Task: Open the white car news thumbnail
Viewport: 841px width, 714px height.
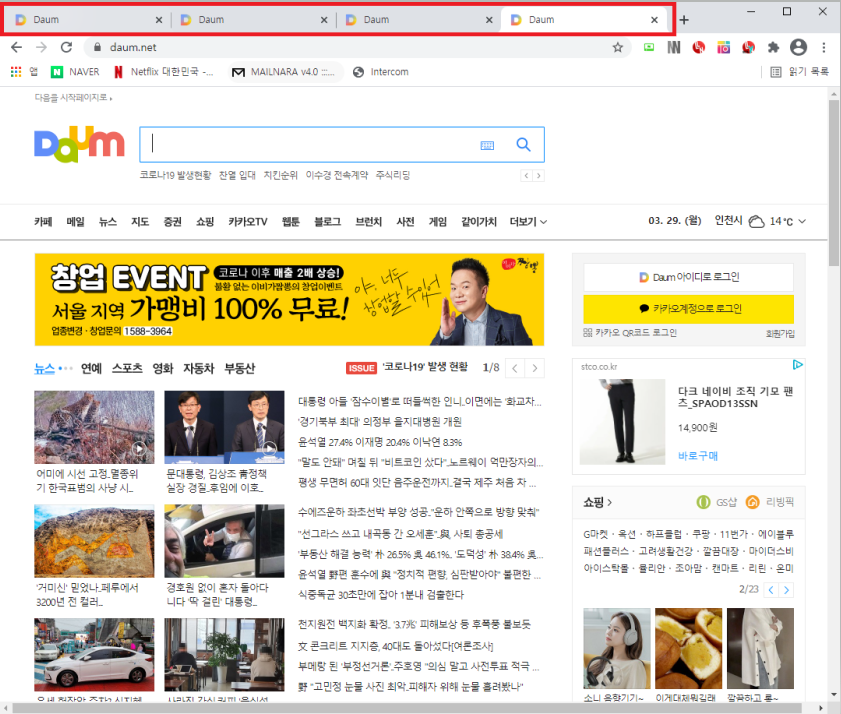Action: pos(94,654)
